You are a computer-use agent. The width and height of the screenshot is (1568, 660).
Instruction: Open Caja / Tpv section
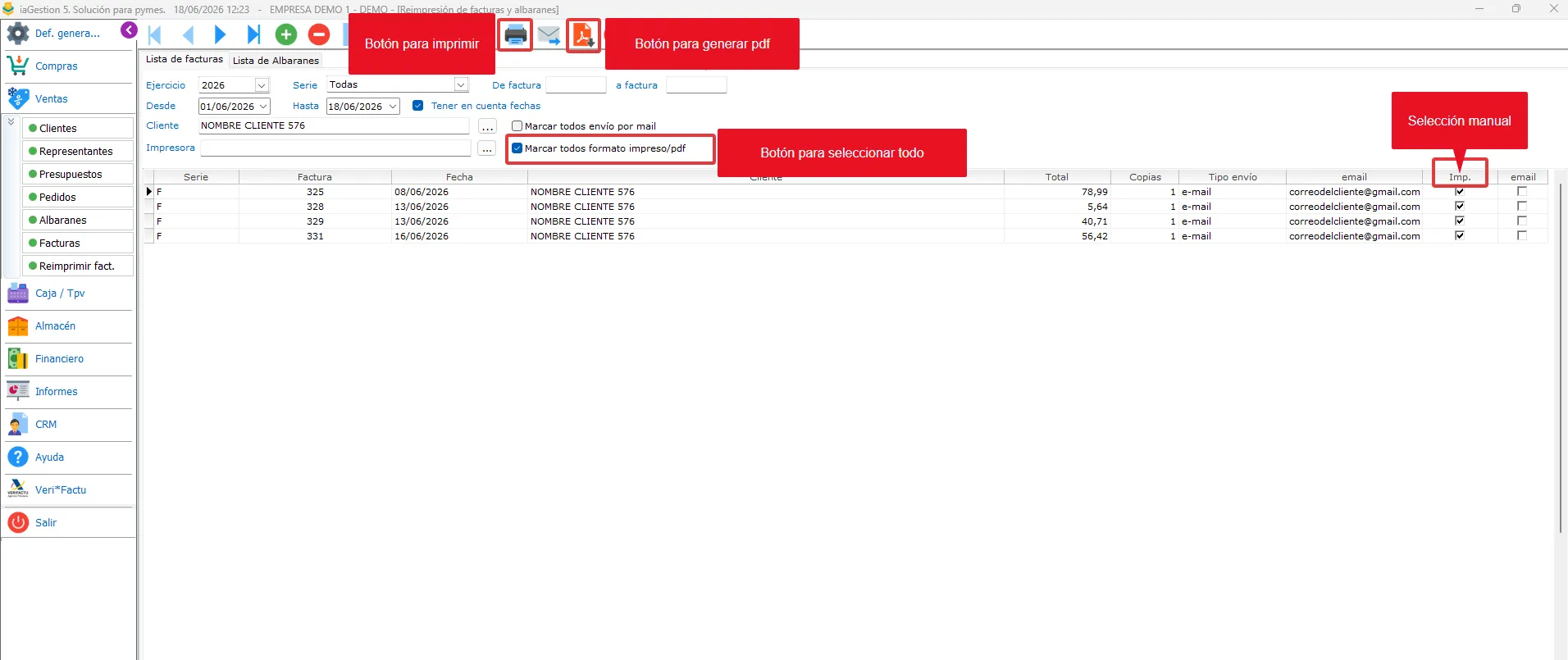coord(60,293)
